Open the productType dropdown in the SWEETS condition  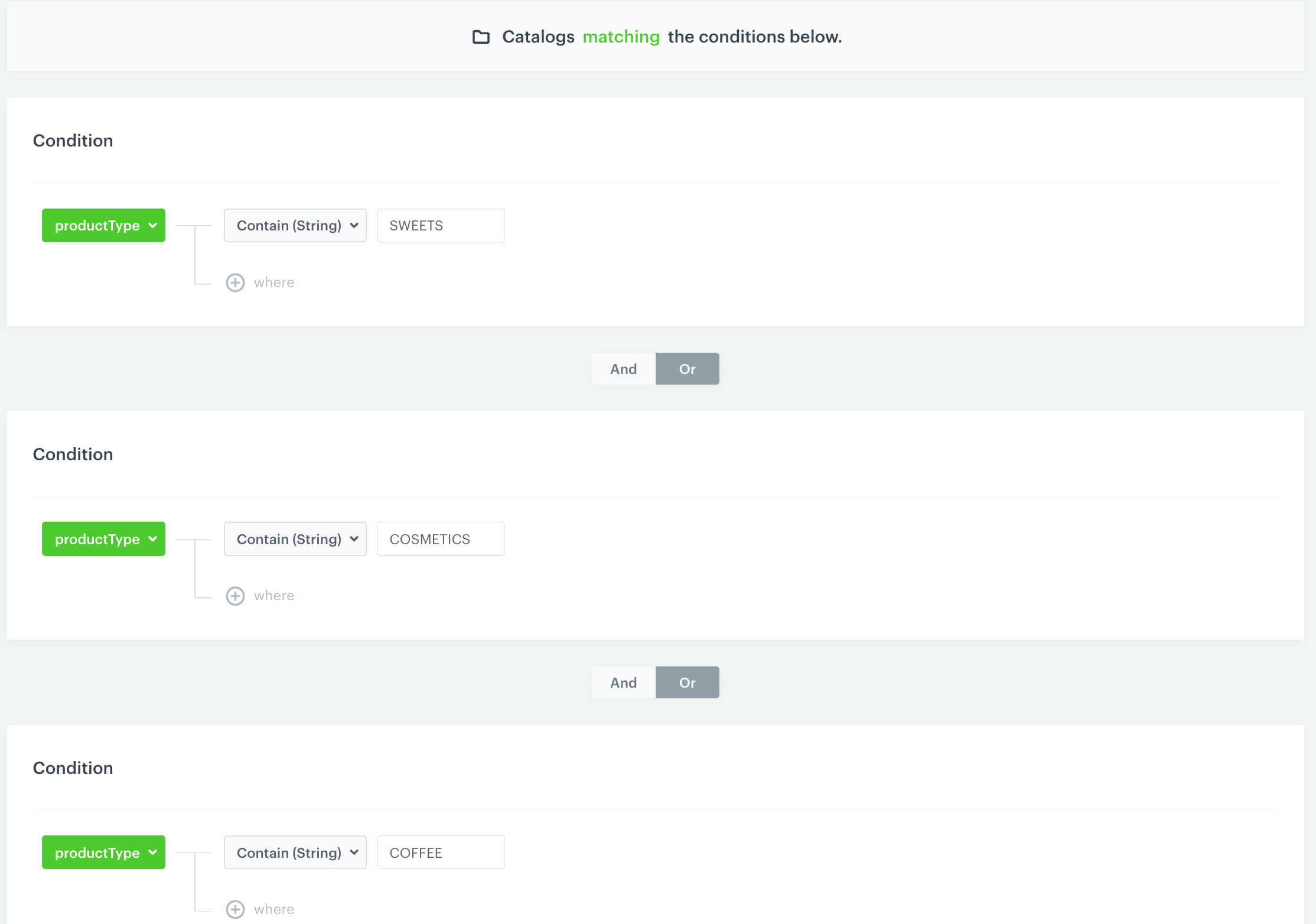[x=103, y=225]
